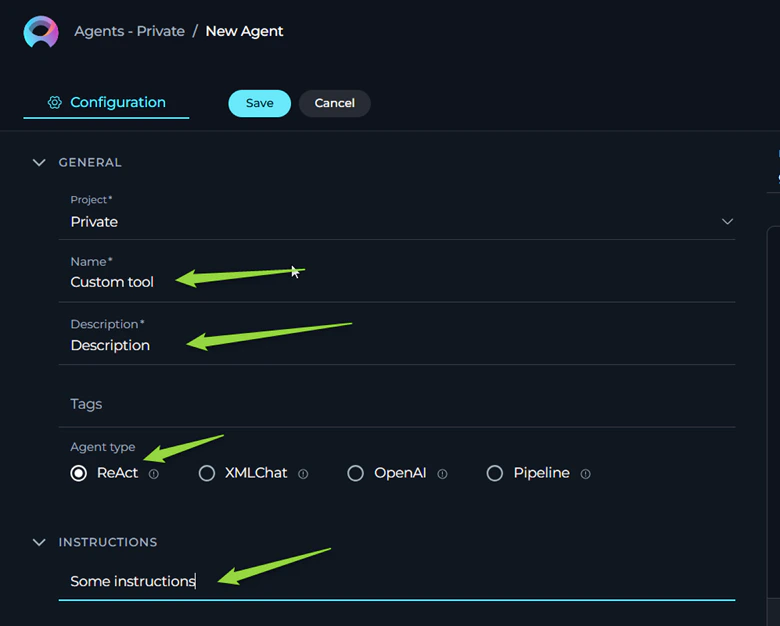Select the ReAct agent type
This screenshot has width=780, height=626.
[79, 473]
